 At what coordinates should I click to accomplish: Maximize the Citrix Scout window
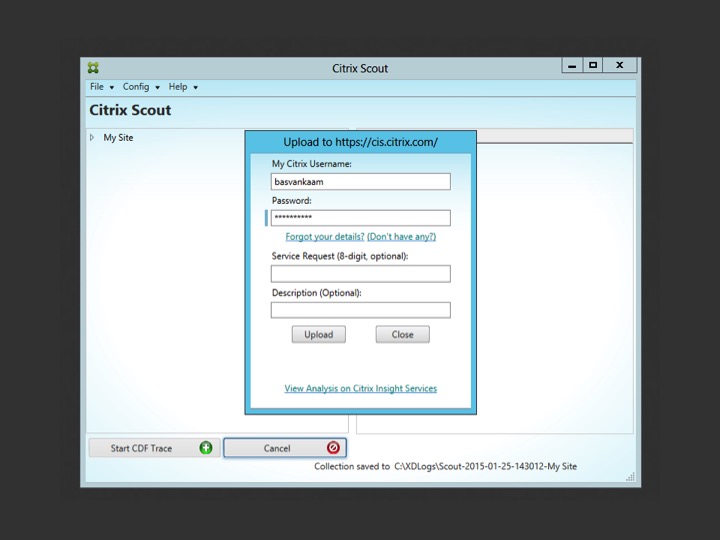[593, 65]
